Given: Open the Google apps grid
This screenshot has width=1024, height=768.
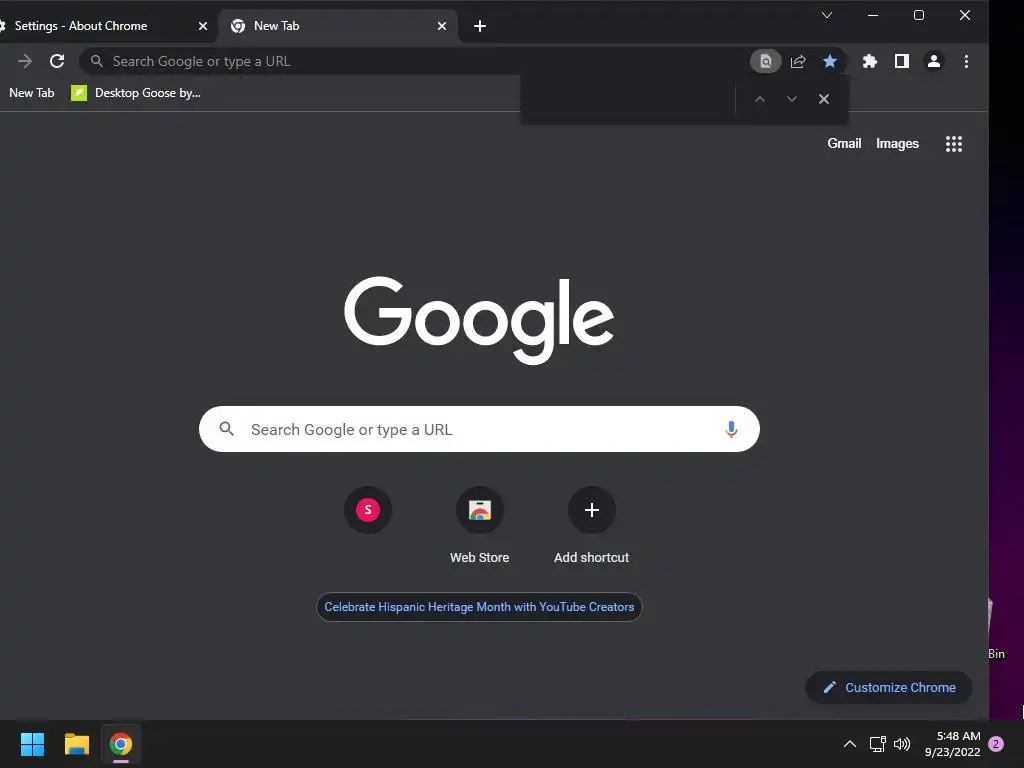Looking at the screenshot, I should pos(953,144).
